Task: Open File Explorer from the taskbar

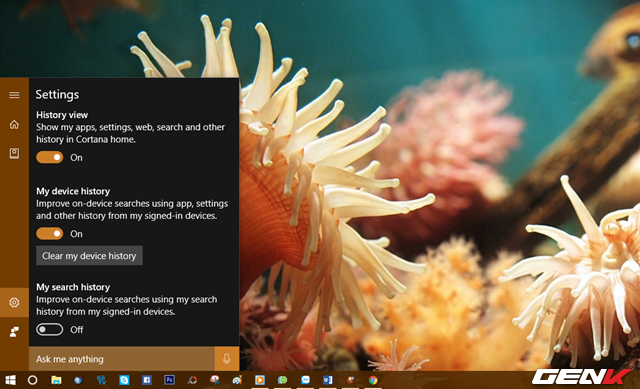Action: 56,380
